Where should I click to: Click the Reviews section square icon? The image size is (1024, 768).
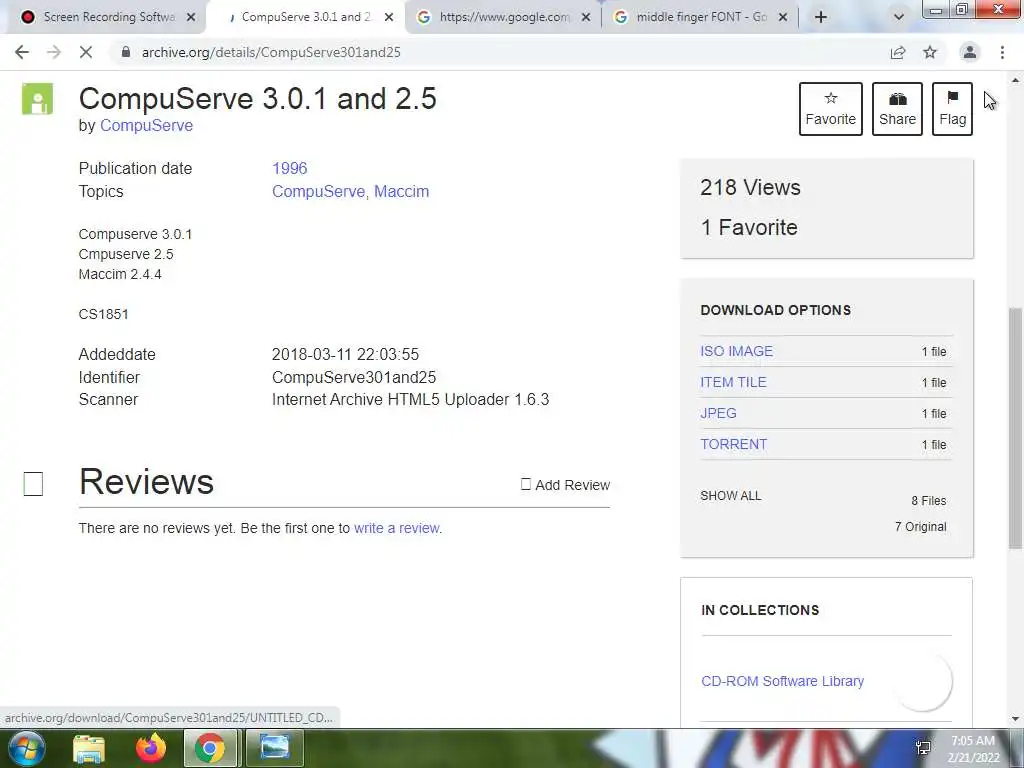[x=33, y=484]
